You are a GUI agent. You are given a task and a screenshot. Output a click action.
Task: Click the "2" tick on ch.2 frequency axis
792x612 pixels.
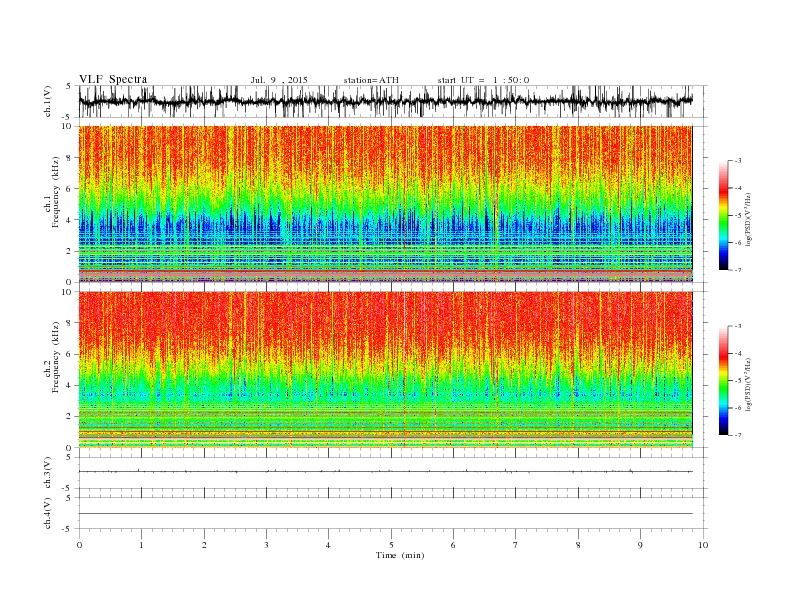(70, 417)
